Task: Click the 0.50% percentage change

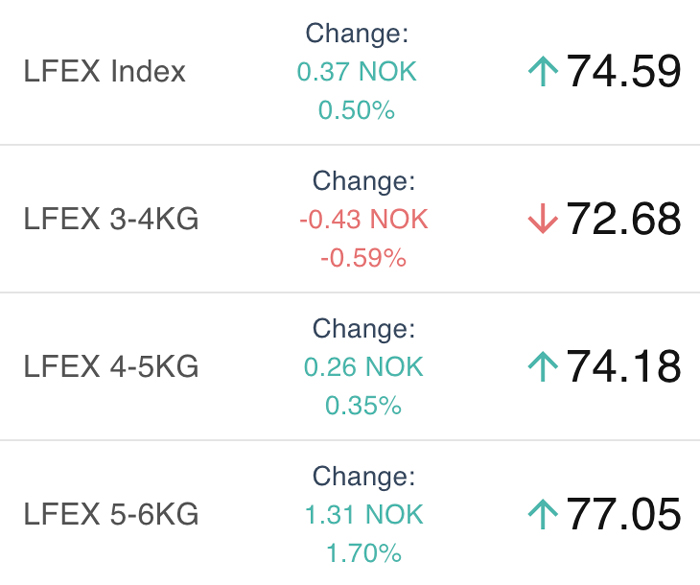Action: pyautogui.click(x=357, y=110)
